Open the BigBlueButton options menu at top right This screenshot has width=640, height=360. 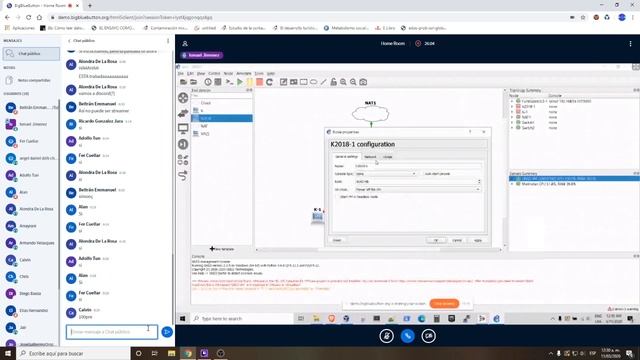click(630, 44)
